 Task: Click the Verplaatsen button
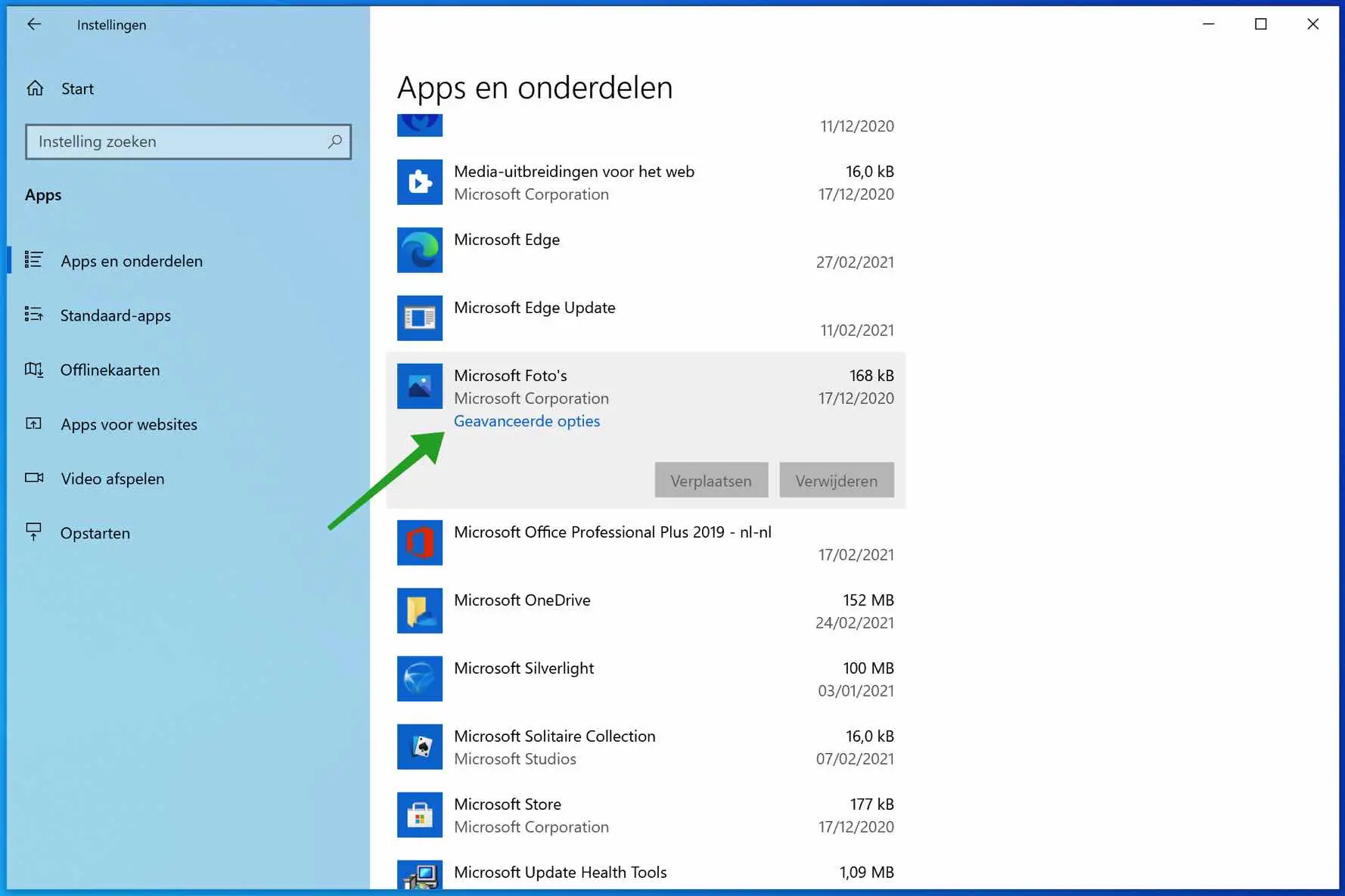tap(711, 480)
